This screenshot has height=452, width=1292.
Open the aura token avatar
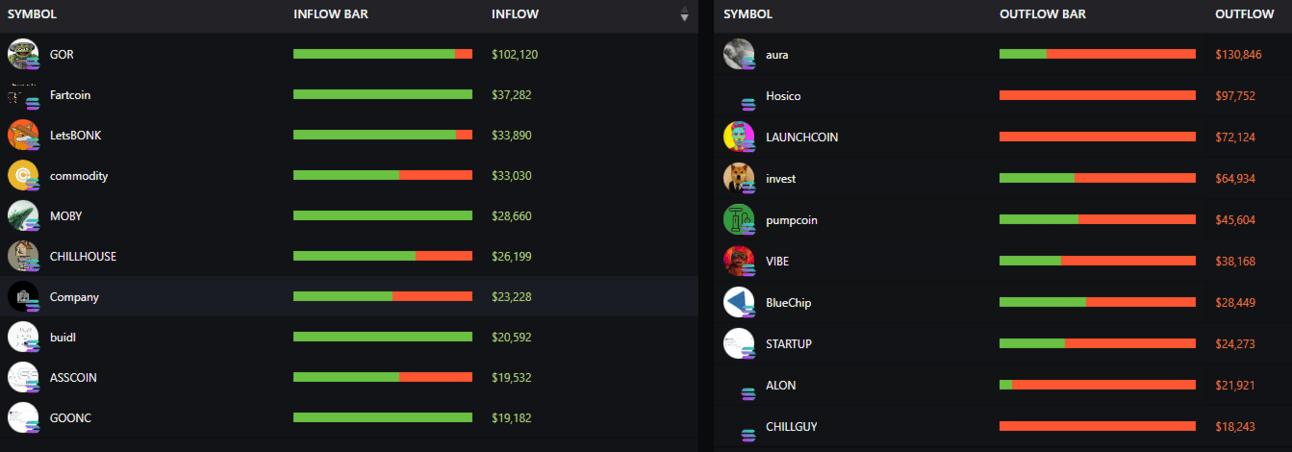pyautogui.click(x=738, y=54)
